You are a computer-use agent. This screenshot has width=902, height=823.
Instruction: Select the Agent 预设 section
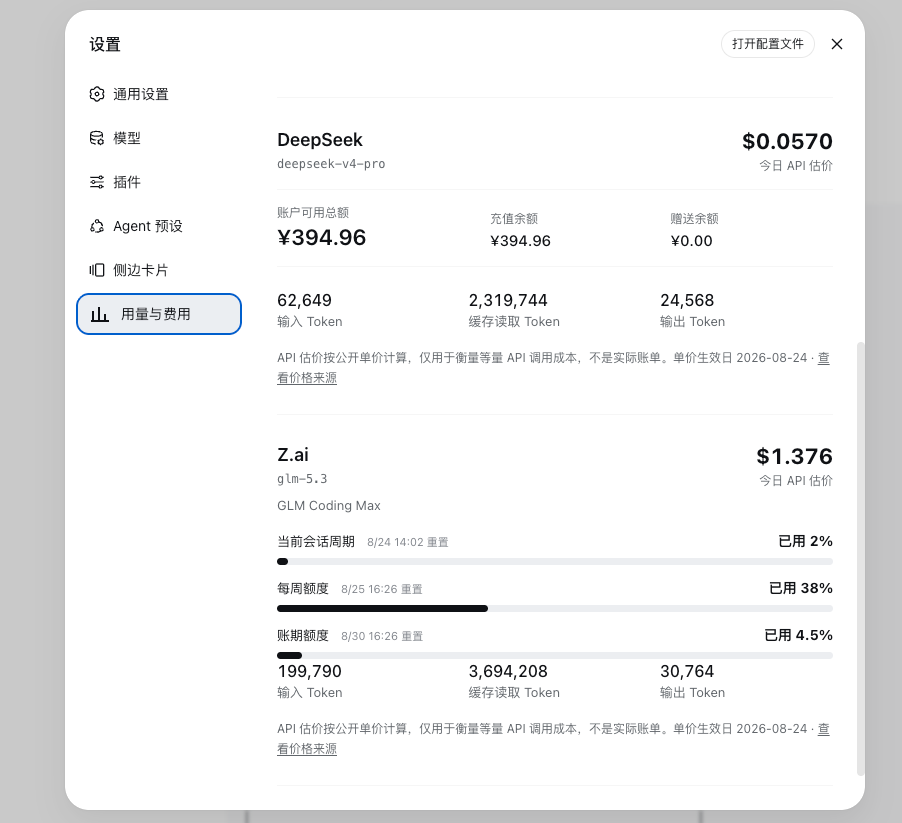tap(159, 226)
